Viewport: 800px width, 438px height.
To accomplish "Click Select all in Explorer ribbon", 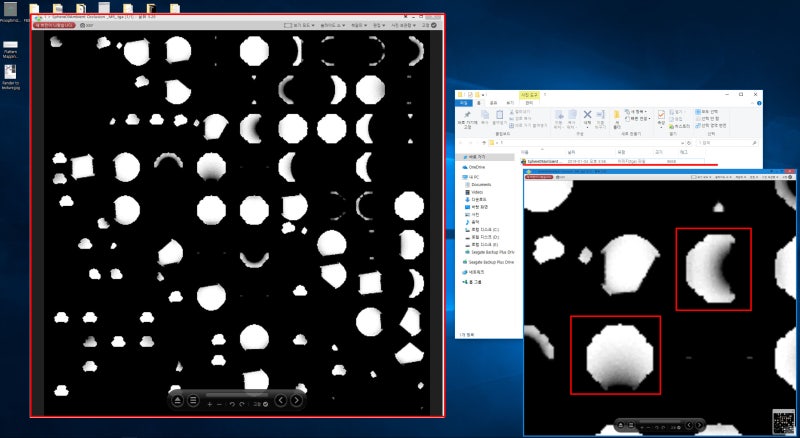I will pos(707,111).
